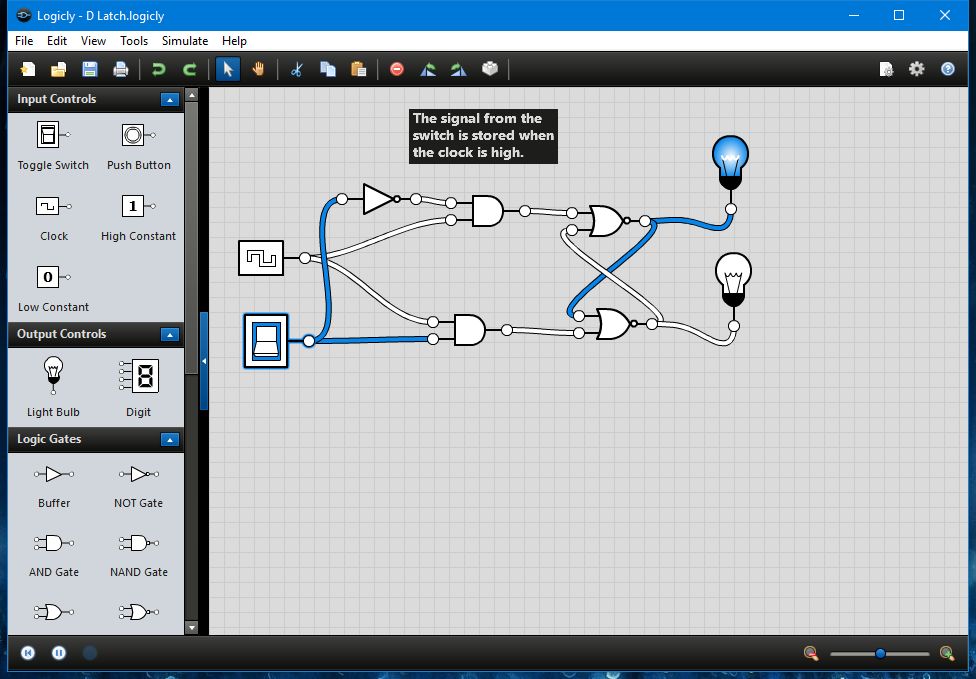Open the Tools menu
This screenshot has height=679, width=976.
[x=134, y=40]
